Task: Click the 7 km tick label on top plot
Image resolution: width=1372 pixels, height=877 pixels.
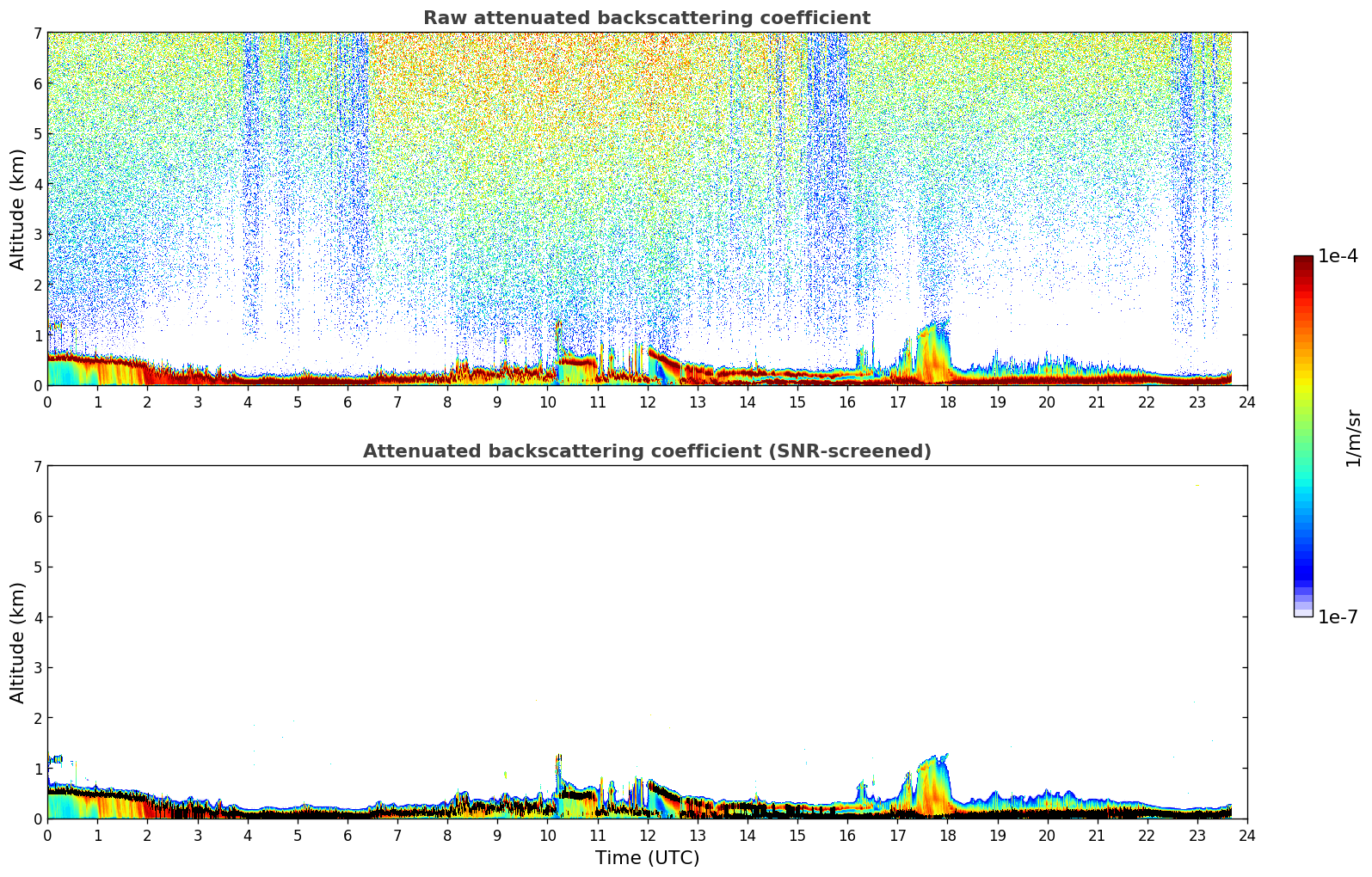Action: [37, 34]
